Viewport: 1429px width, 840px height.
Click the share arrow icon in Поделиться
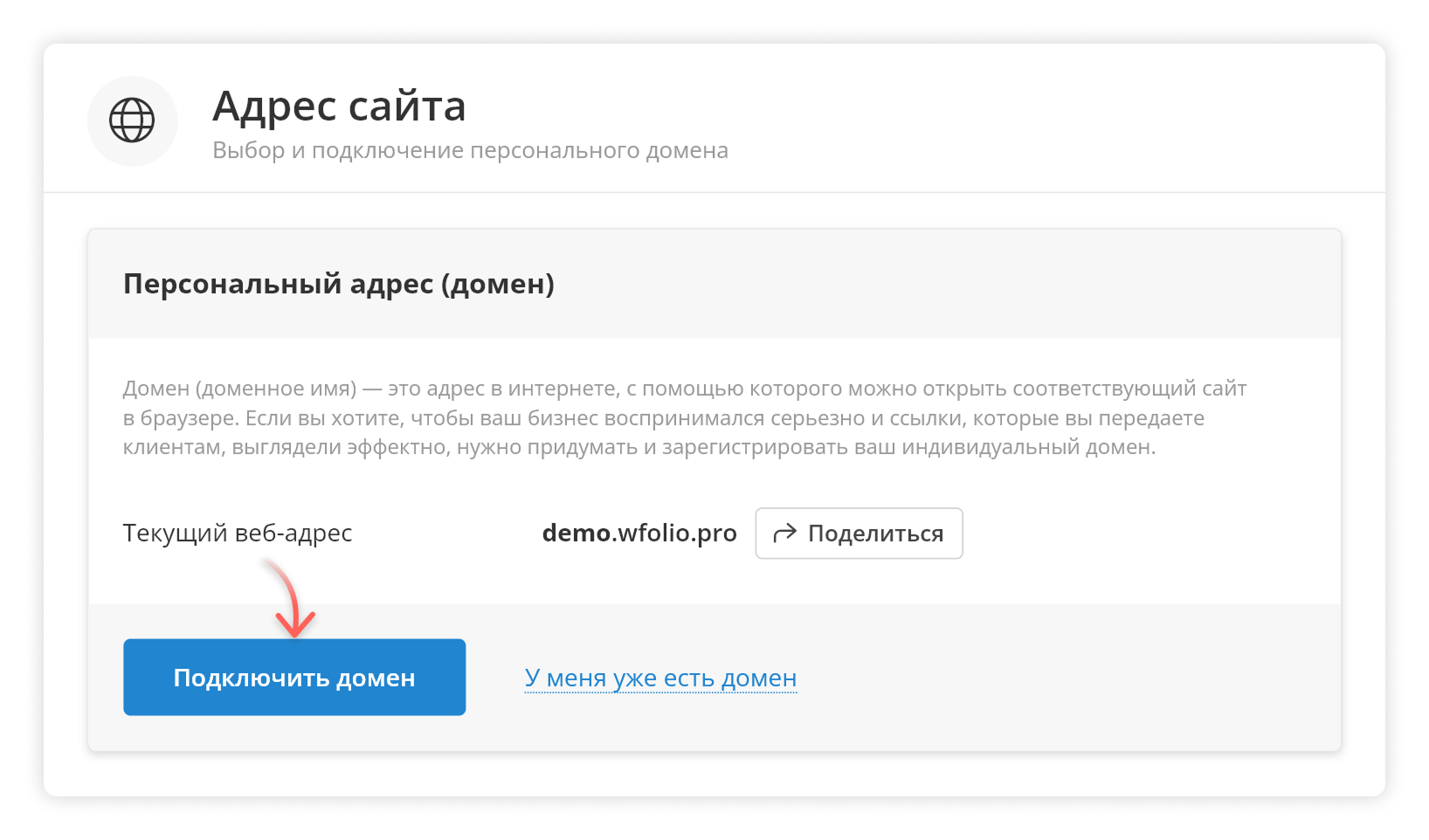pyautogui.click(x=784, y=534)
